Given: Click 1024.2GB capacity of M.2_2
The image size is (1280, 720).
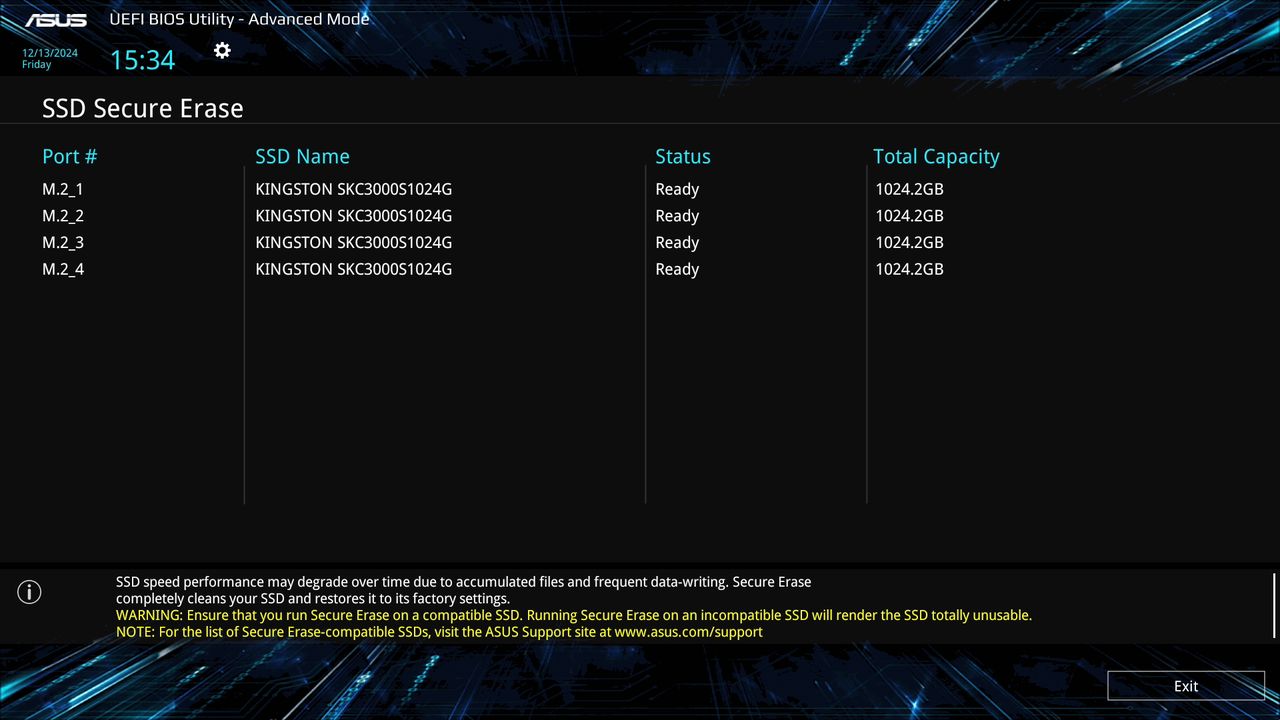Looking at the screenshot, I should click(909, 216).
